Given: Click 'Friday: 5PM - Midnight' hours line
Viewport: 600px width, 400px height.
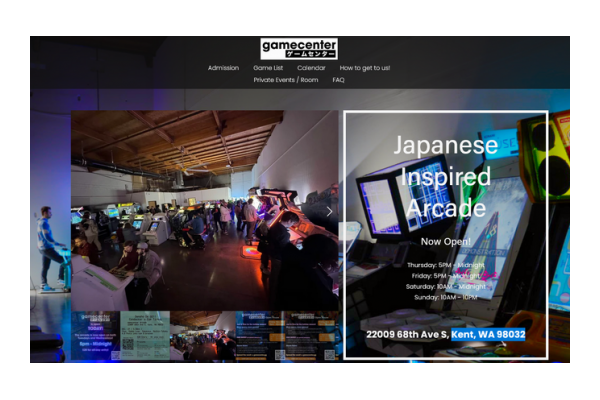Looking at the screenshot, I should point(446,276).
